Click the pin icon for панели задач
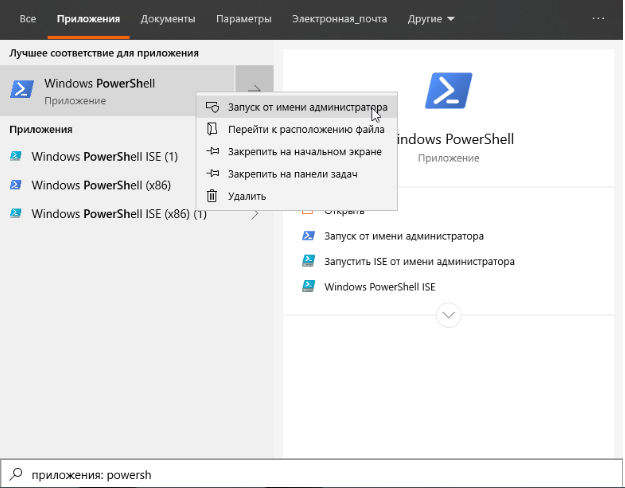625x488 pixels. tap(212, 173)
